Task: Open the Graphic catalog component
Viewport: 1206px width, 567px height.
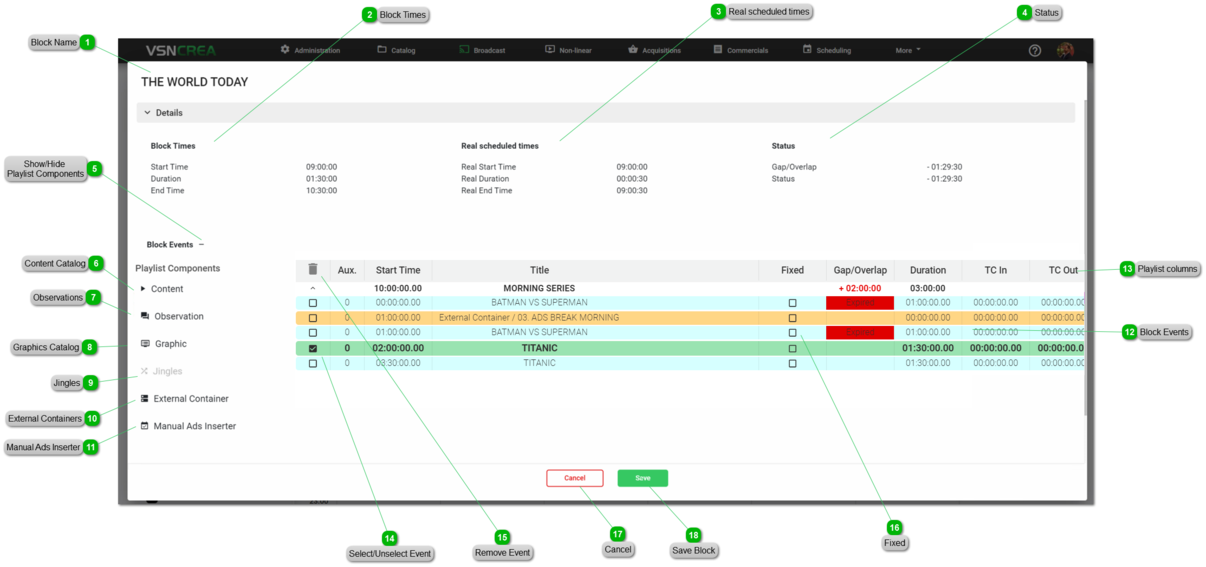Action: (169, 344)
